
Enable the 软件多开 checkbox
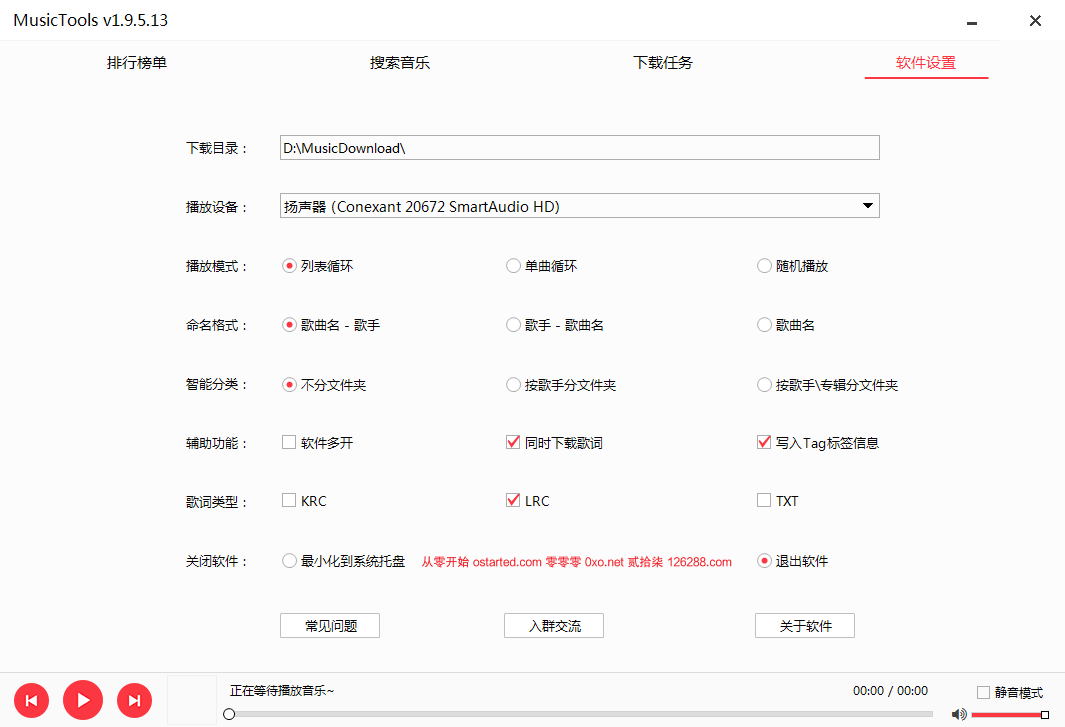[x=289, y=442]
